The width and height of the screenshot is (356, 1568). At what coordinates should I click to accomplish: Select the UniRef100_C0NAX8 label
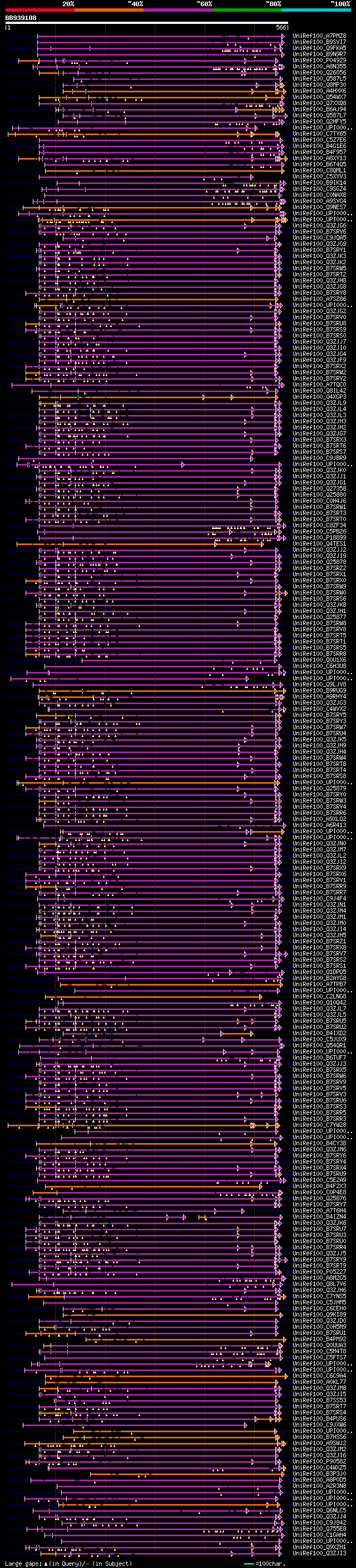[x=319, y=195]
